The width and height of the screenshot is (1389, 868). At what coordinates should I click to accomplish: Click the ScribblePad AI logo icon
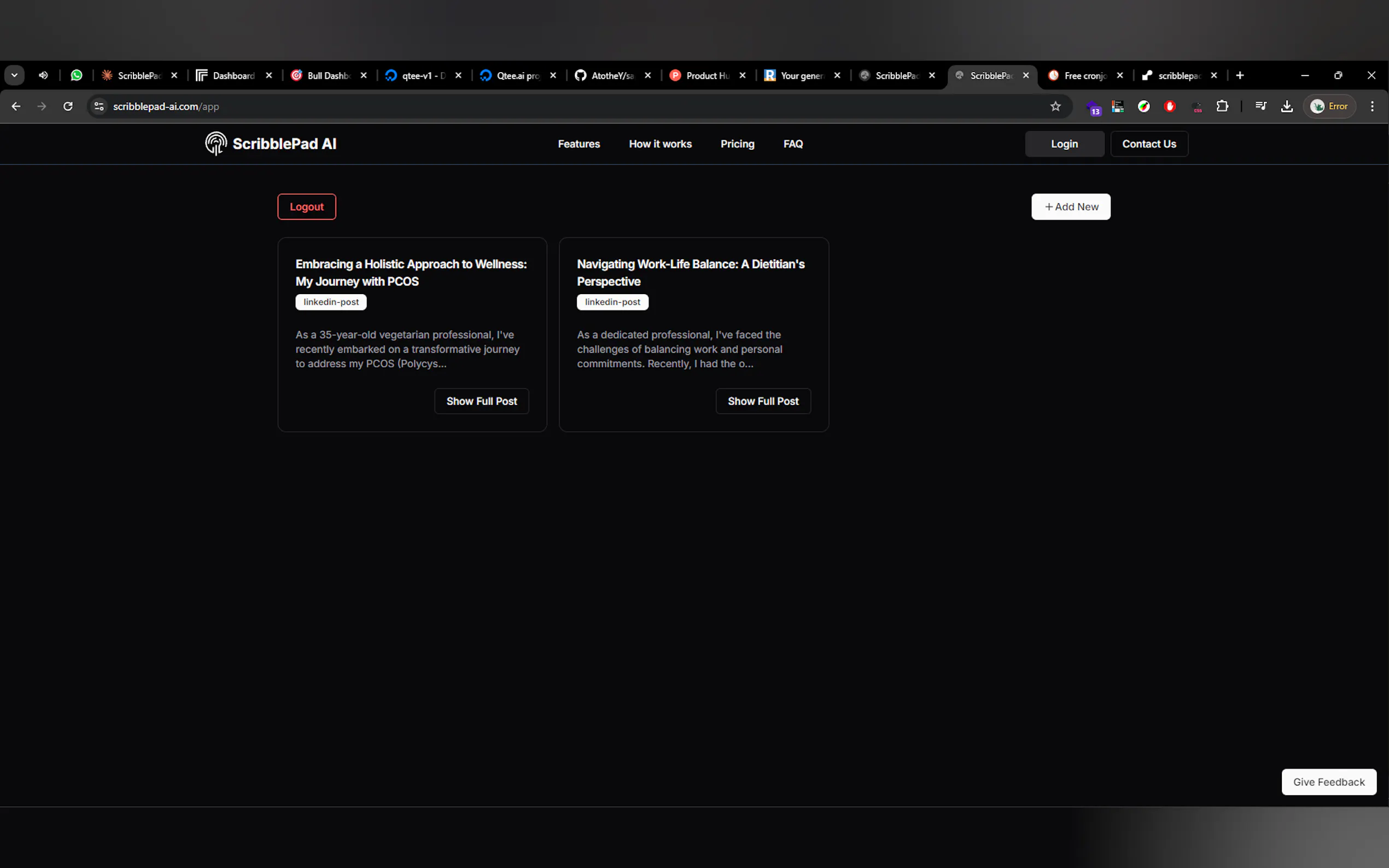tap(216, 144)
